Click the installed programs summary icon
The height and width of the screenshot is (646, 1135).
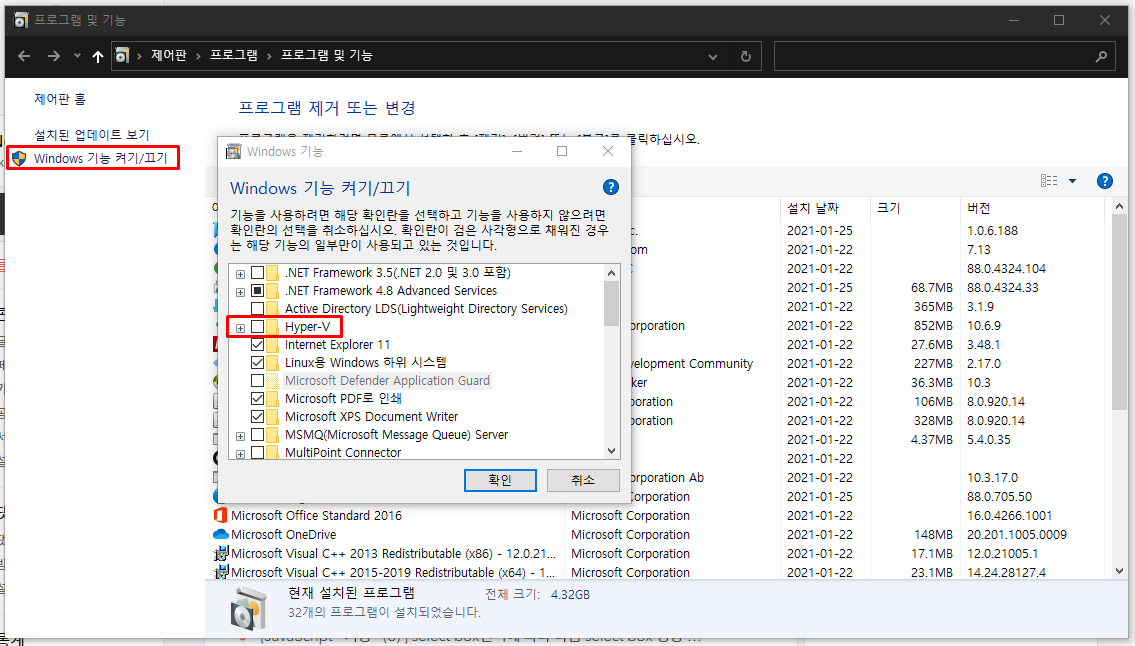pyautogui.click(x=248, y=608)
